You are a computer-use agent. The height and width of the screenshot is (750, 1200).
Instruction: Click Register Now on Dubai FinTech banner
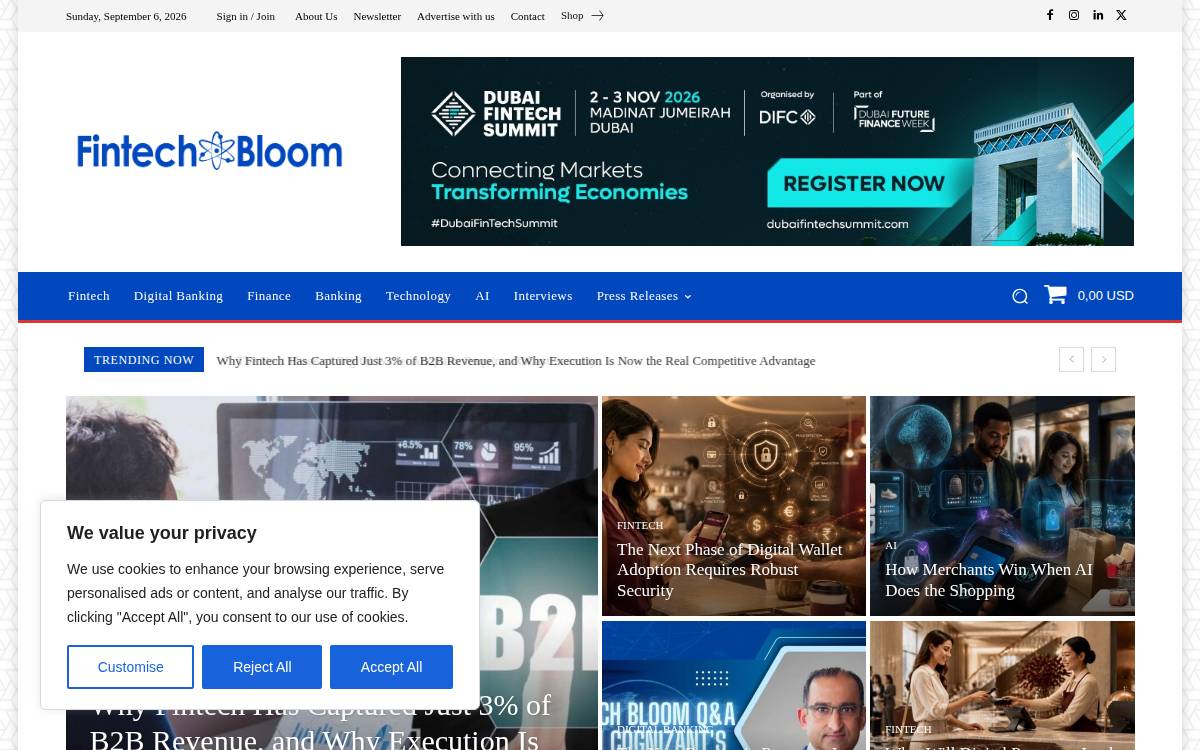point(863,184)
